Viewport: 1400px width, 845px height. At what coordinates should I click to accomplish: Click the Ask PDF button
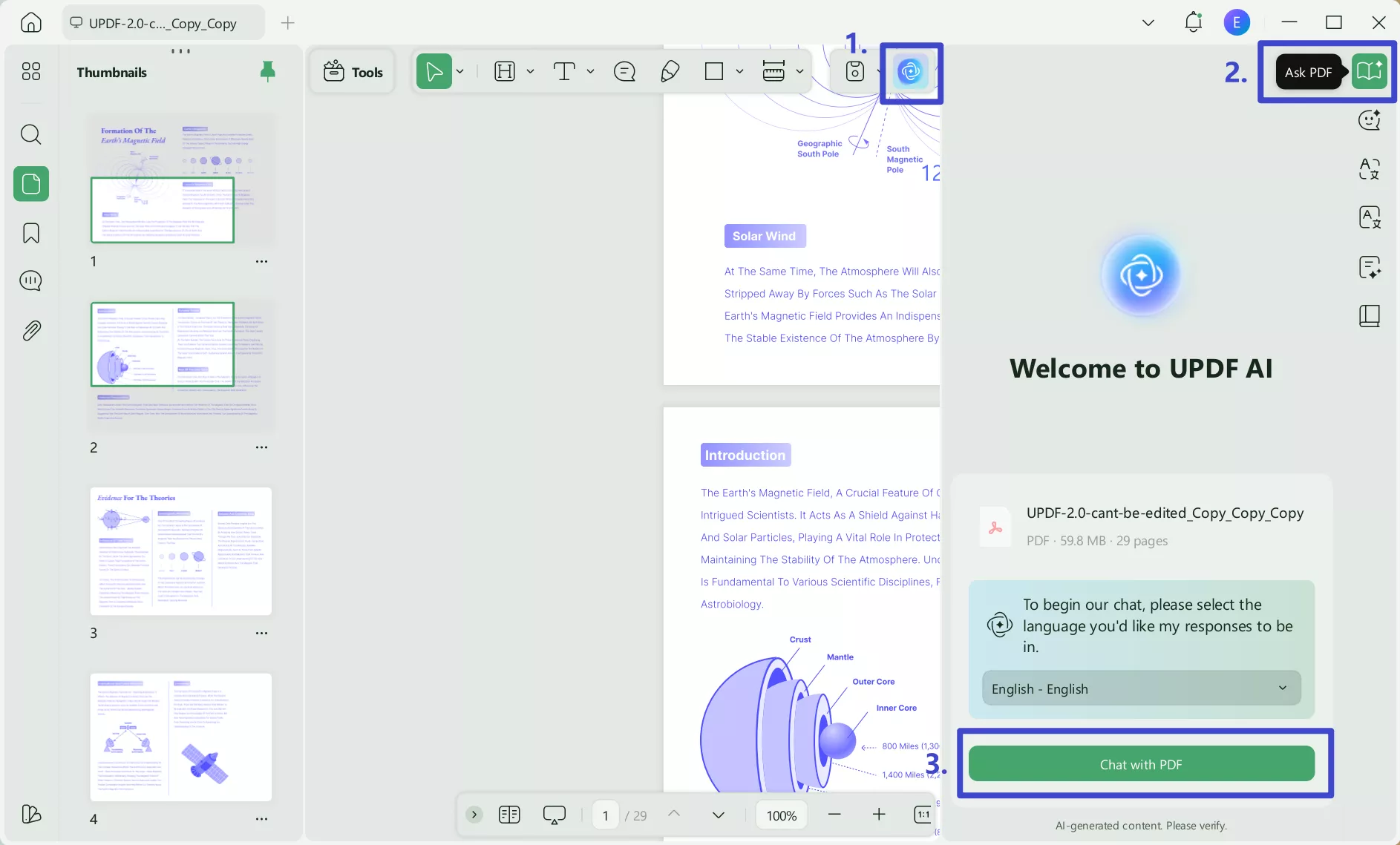click(1309, 71)
